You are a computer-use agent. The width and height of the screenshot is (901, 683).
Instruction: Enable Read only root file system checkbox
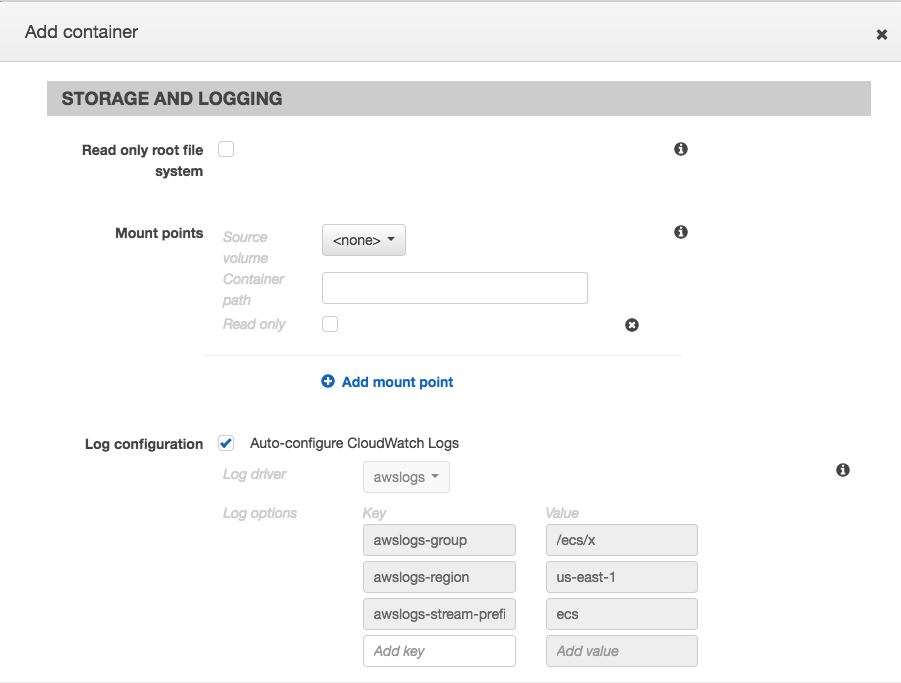coord(226,149)
